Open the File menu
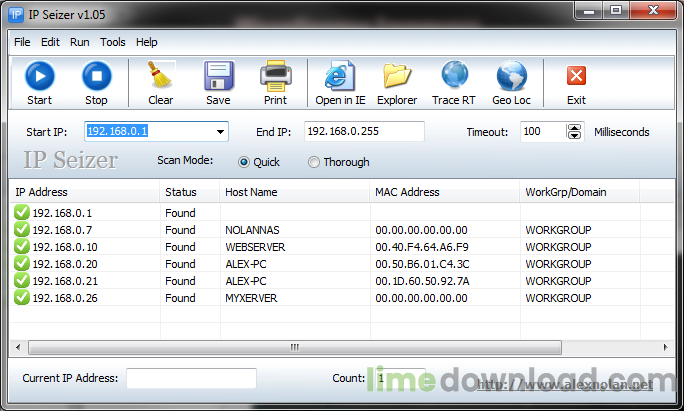This screenshot has width=684, height=411. (x=22, y=42)
